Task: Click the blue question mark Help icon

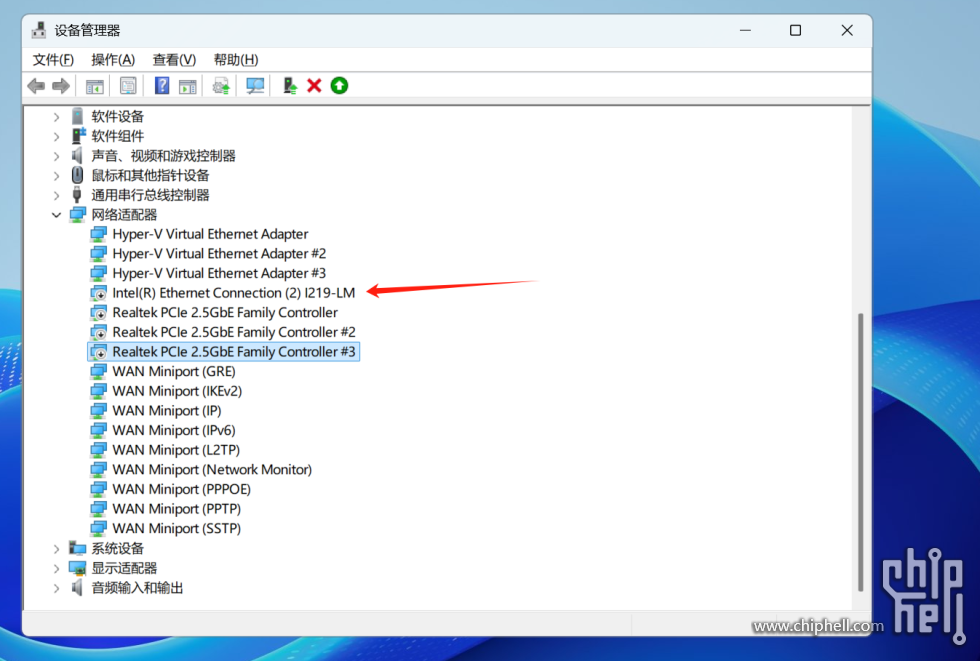Action: coord(162,86)
